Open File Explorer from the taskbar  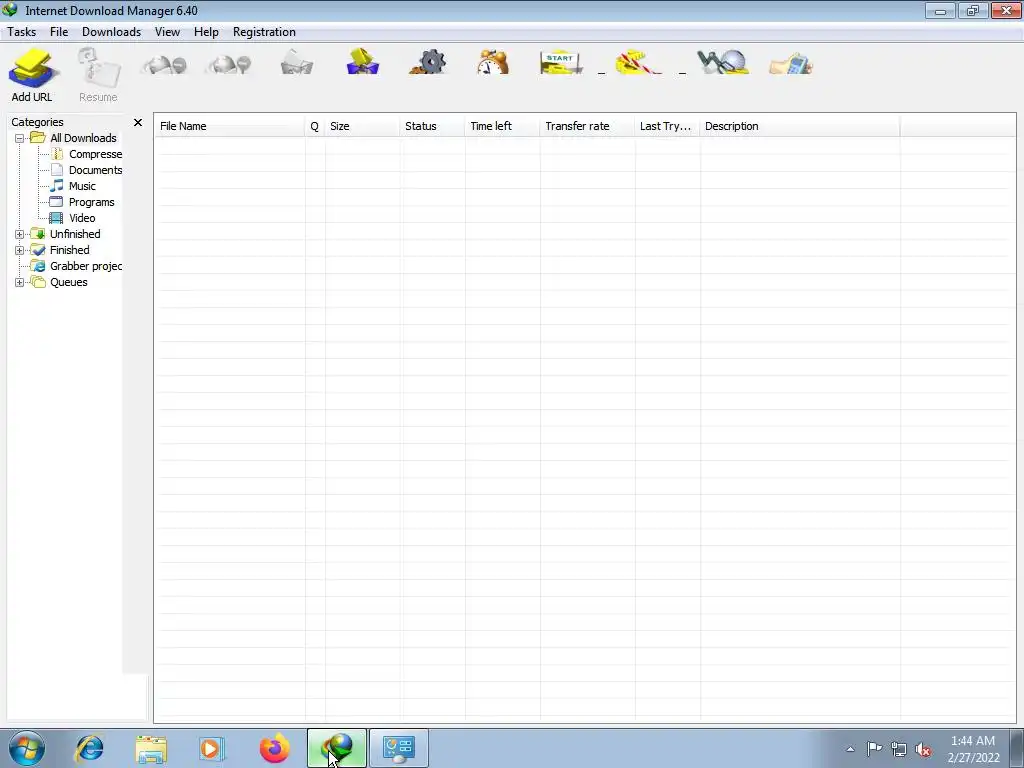pyautogui.click(x=151, y=748)
